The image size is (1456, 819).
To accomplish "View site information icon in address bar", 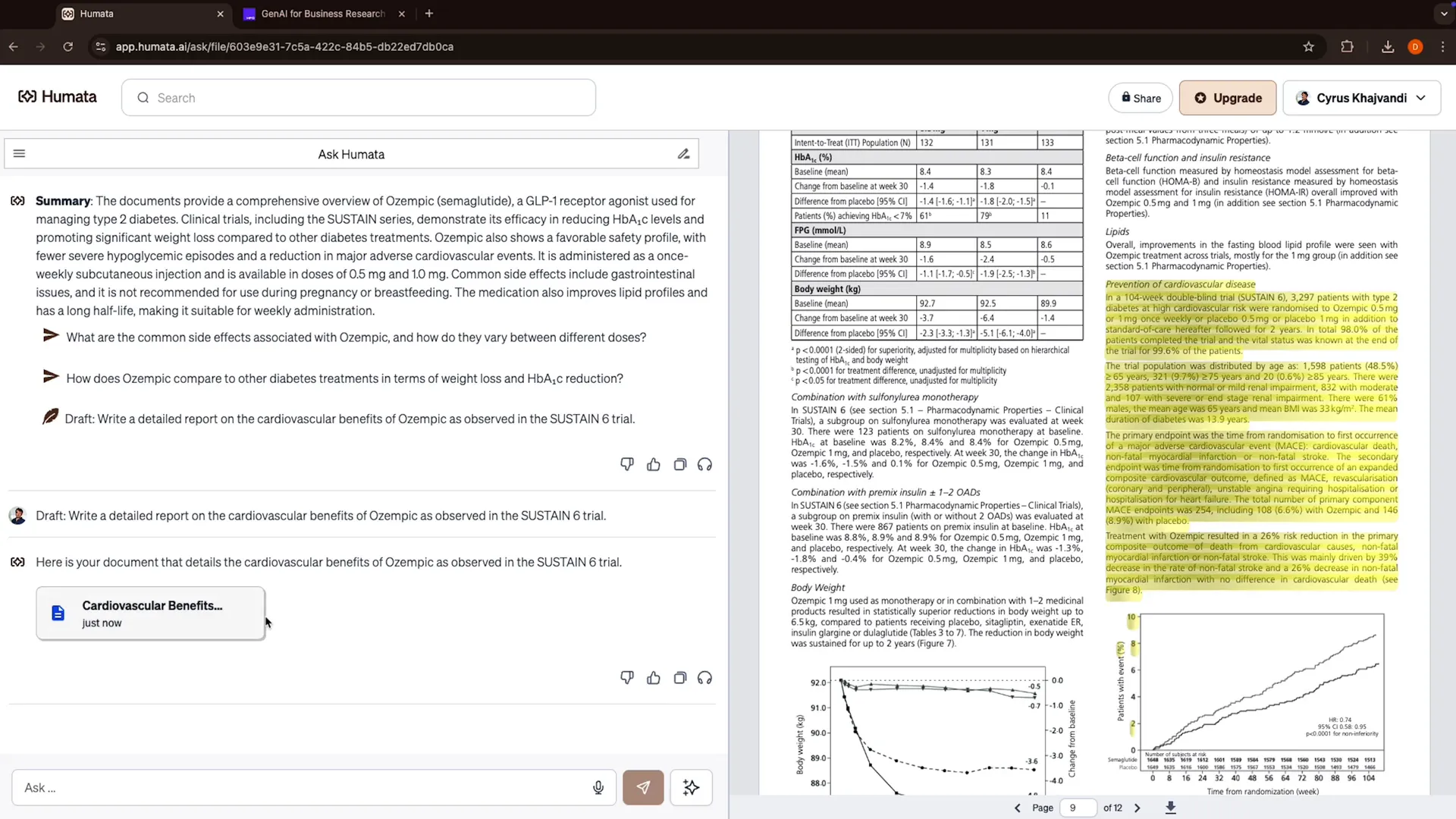I will point(100,46).
